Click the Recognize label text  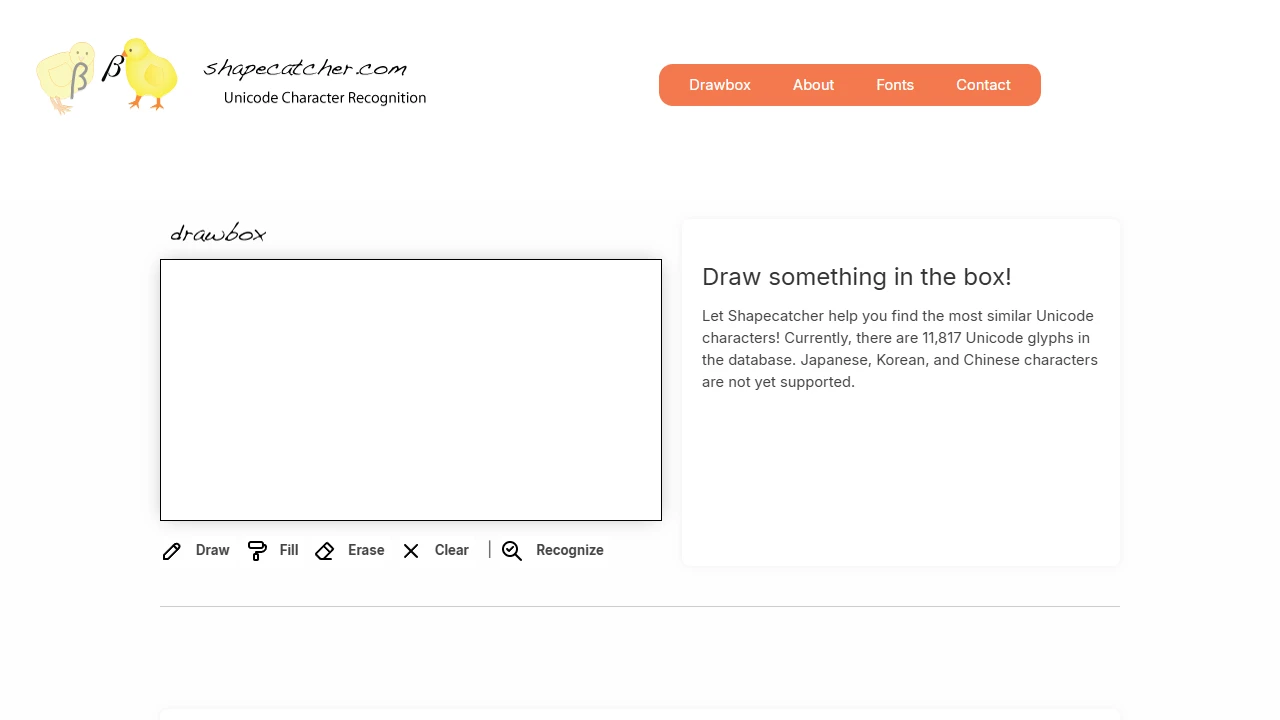[x=570, y=550]
